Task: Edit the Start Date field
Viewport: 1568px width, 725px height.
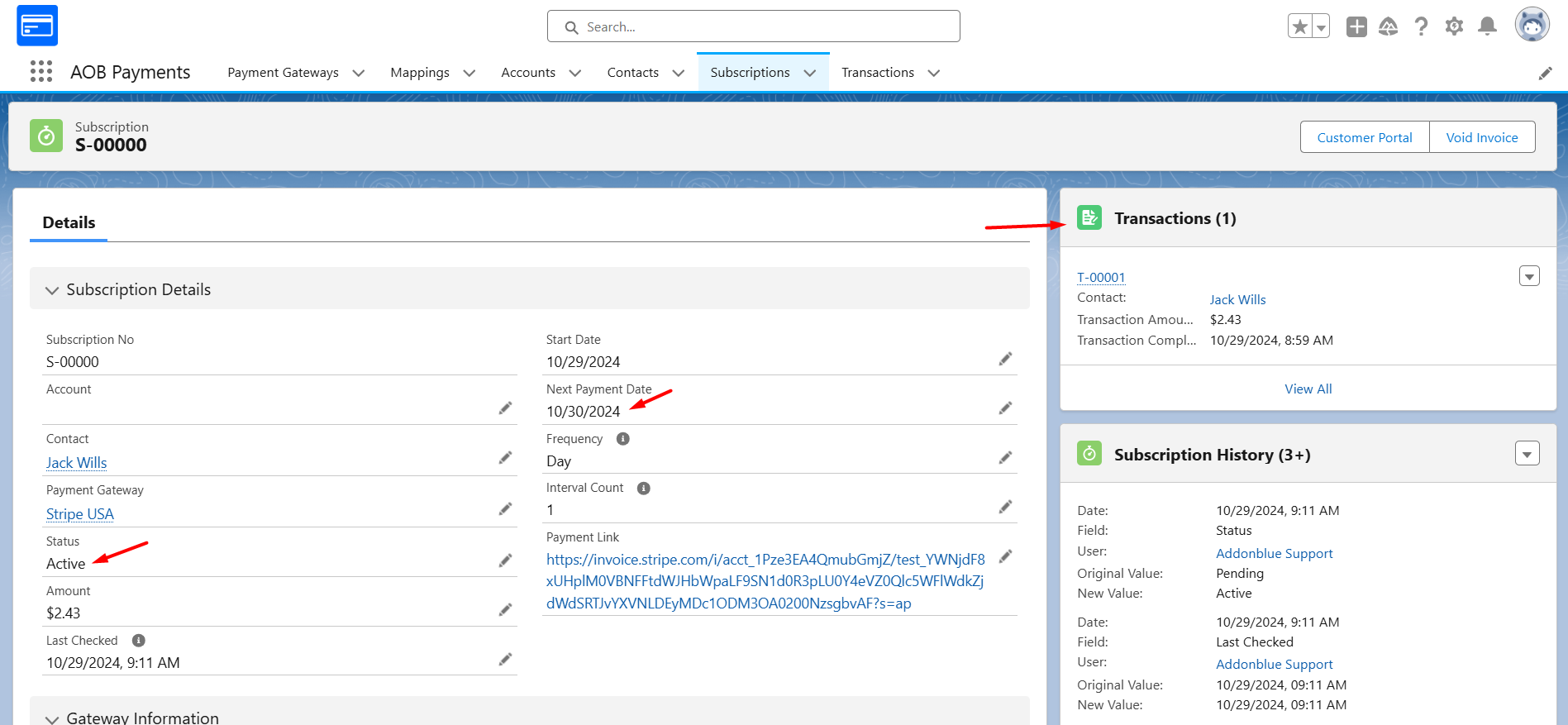Action: (x=1005, y=359)
